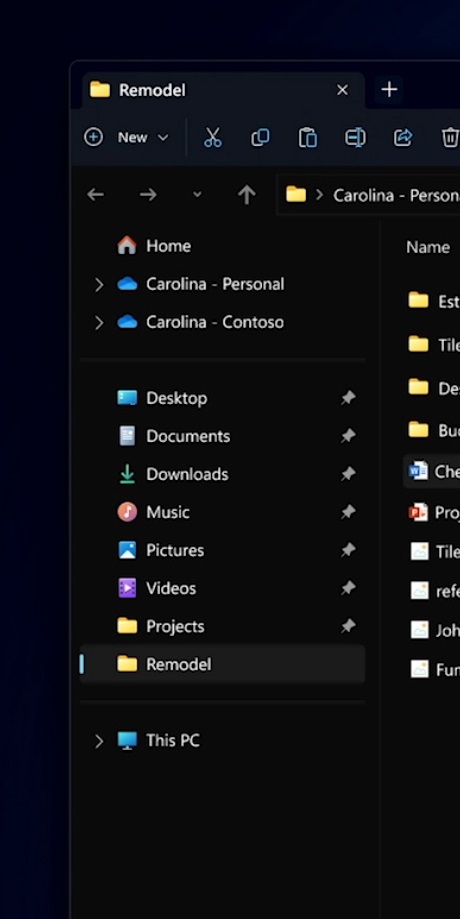Click the Share icon in toolbar
This screenshot has height=919, width=460.
pyautogui.click(x=403, y=138)
